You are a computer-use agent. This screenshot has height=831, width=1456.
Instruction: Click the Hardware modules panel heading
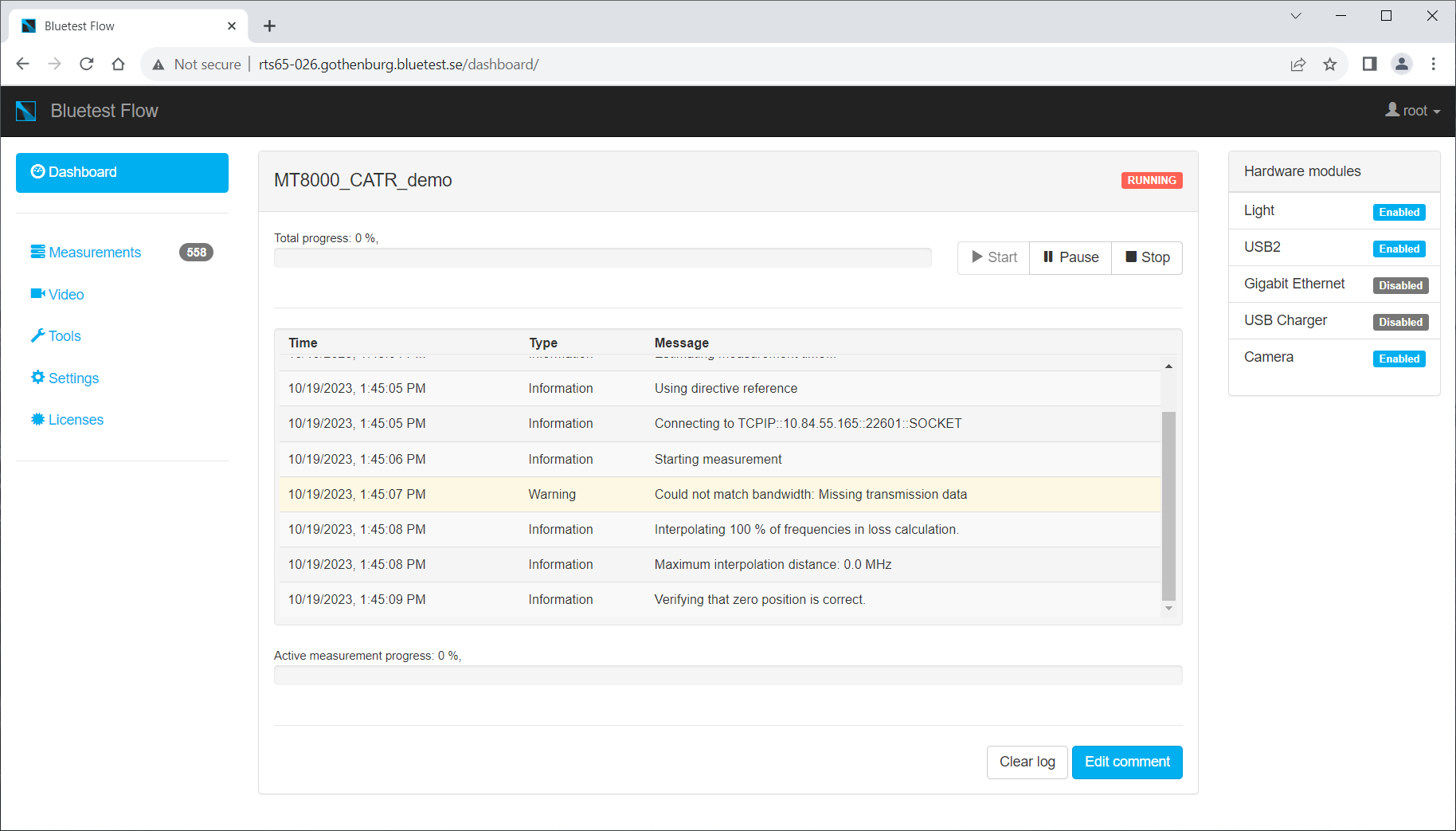(1302, 171)
